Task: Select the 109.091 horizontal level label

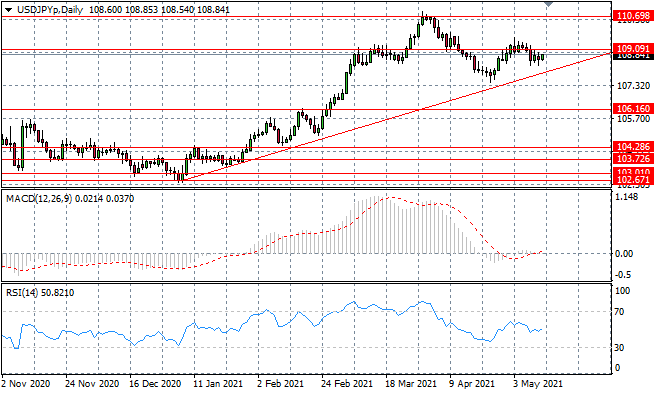Action: pyautogui.click(x=633, y=48)
